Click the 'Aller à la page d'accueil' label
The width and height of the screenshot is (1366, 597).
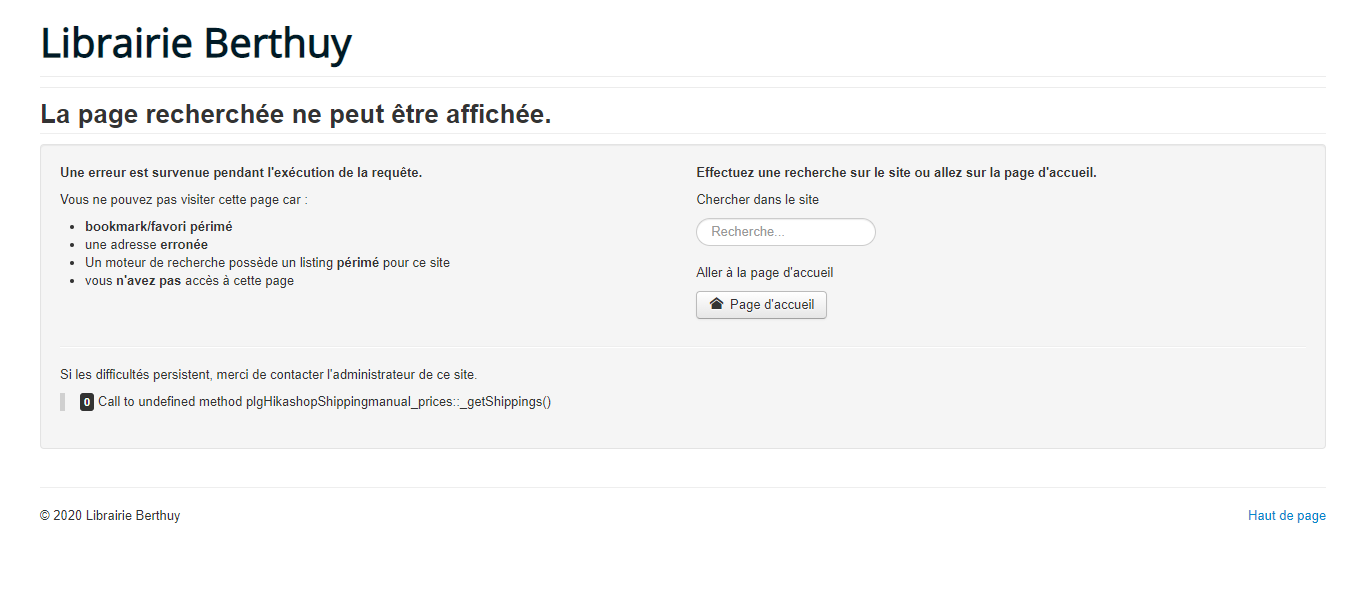[x=765, y=273]
